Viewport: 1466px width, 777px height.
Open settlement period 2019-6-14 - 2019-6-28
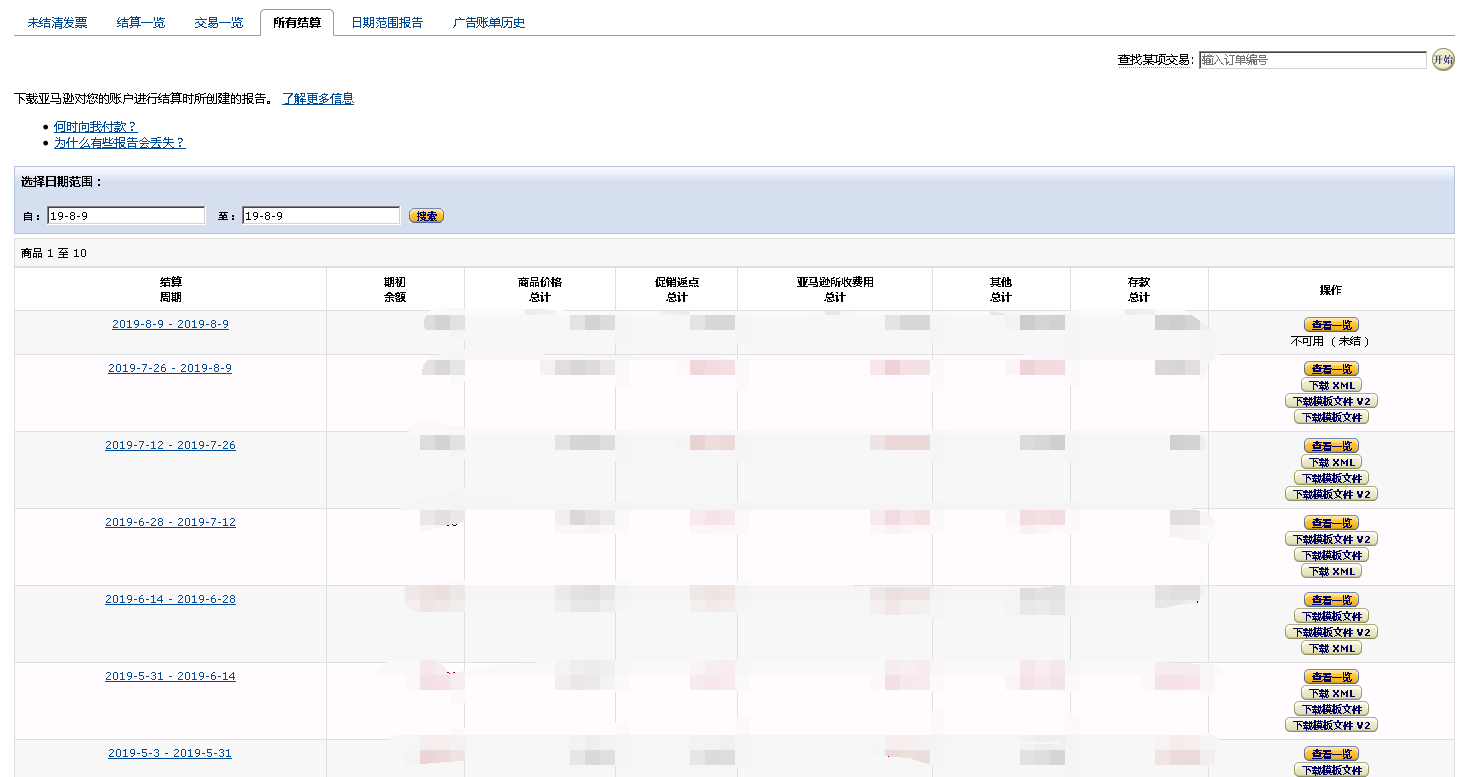170,600
